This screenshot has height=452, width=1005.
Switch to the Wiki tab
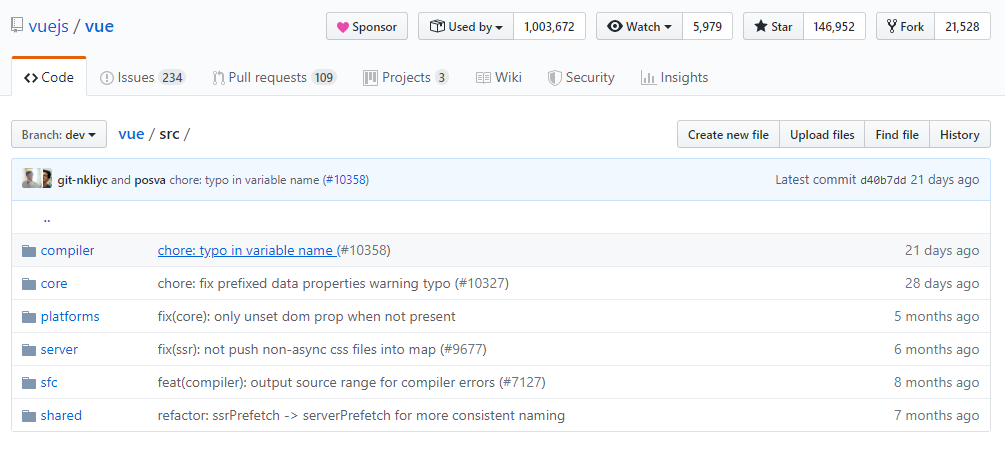(499, 78)
